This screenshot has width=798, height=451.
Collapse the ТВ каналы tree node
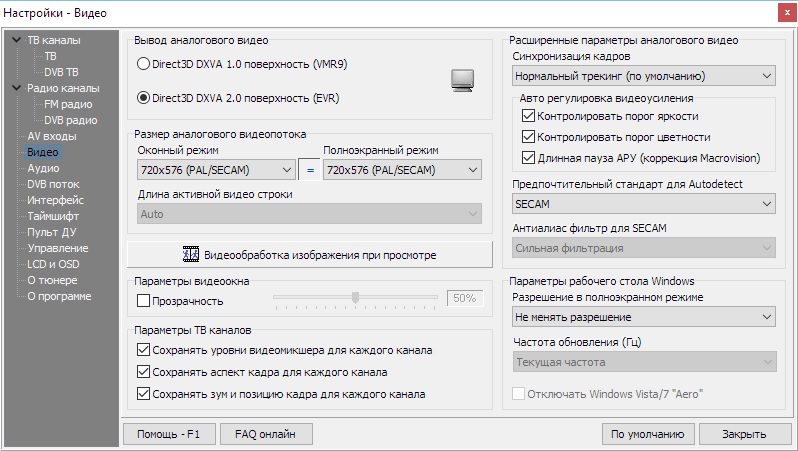pyautogui.click(x=15, y=40)
